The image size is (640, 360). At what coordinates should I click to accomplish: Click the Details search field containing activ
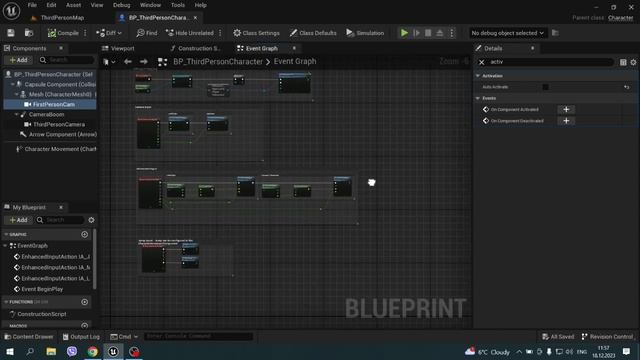[550, 62]
